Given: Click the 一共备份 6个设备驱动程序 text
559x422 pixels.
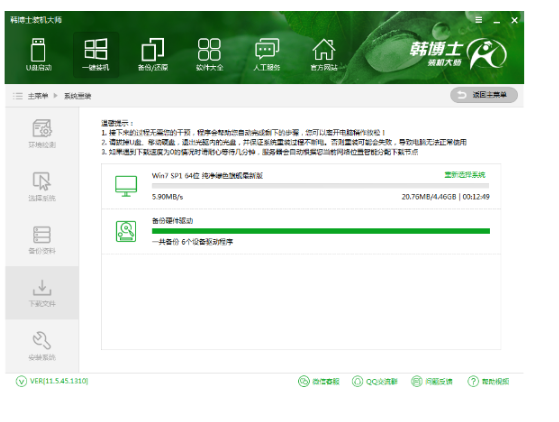Looking at the screenshot, I should [x=193, y=242].
